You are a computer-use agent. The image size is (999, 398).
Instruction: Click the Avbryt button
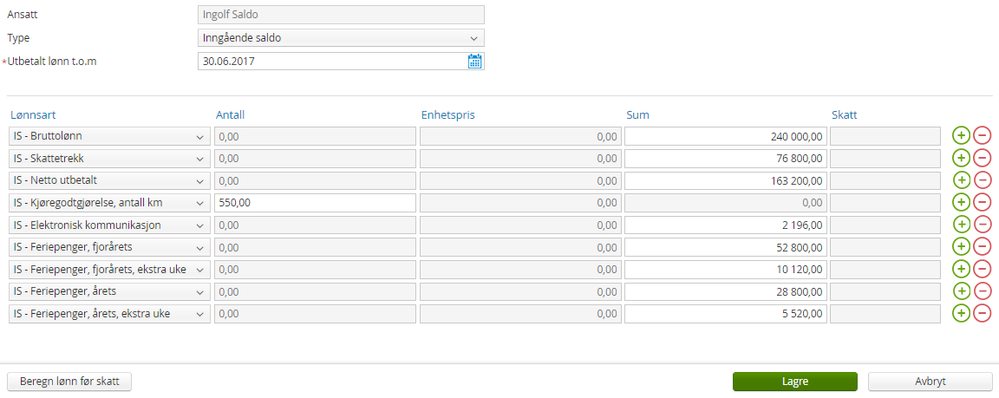(930, 381)
